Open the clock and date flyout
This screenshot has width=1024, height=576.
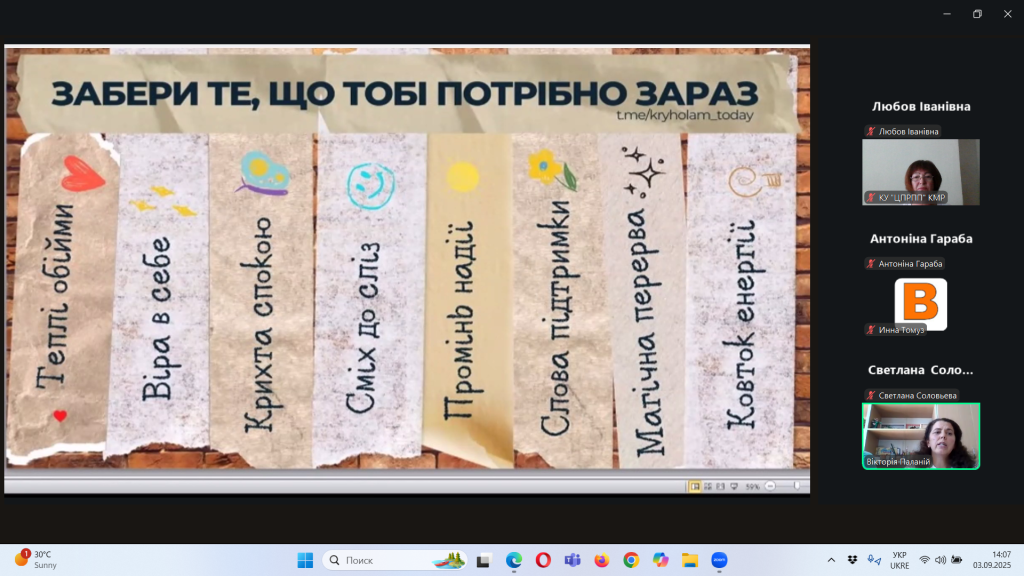pyautogui.click(x=1000, y=560)
